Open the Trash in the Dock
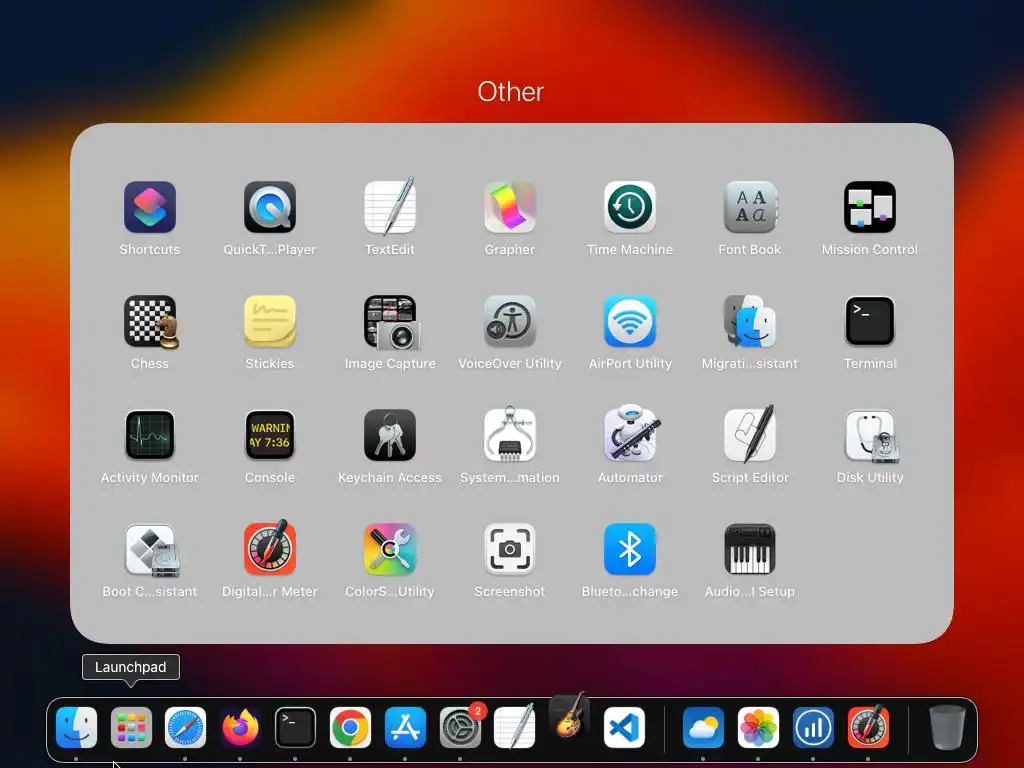This screenshot has width=1024, height=768. pos(947,728)
